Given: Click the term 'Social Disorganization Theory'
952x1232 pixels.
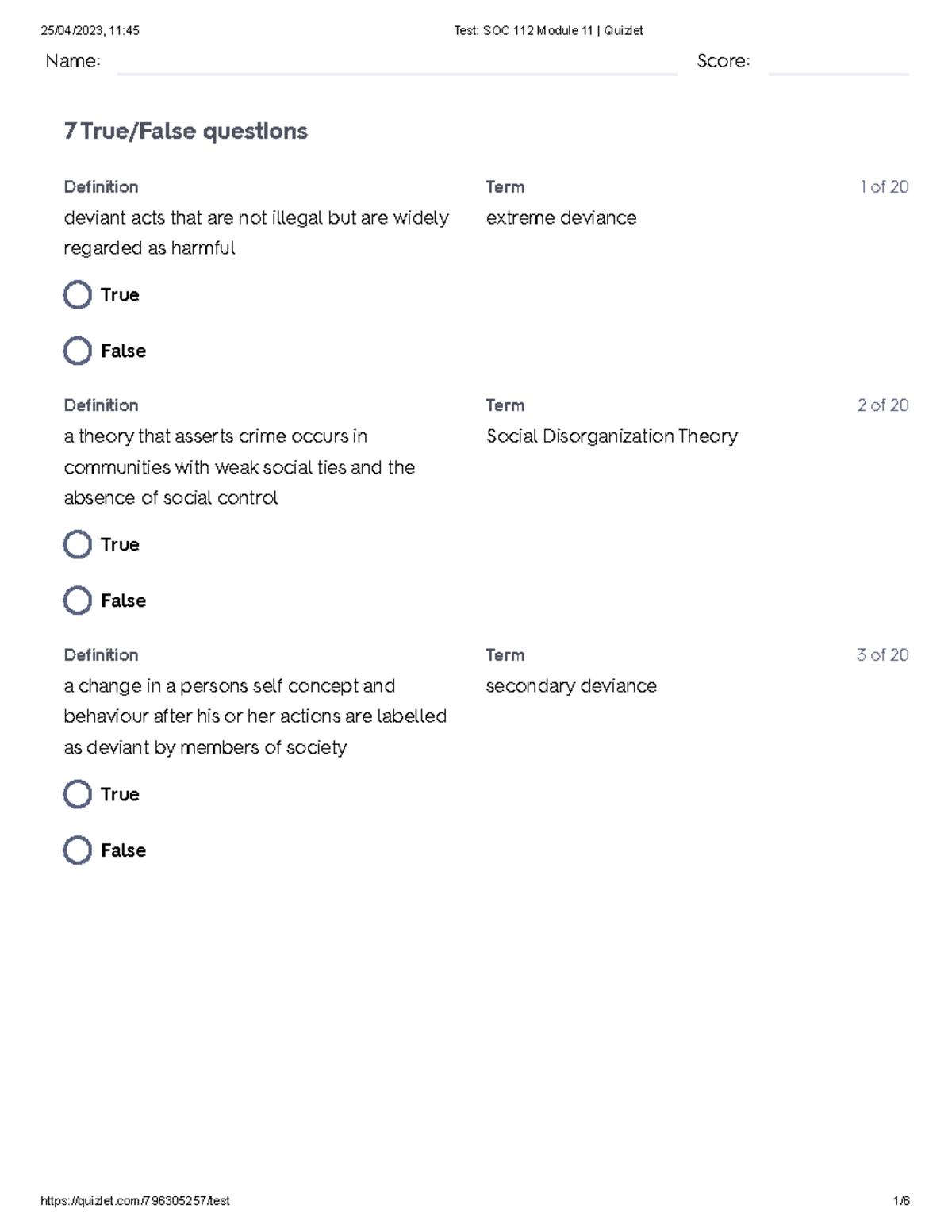Looking at the screenshot, I should 612,436.
